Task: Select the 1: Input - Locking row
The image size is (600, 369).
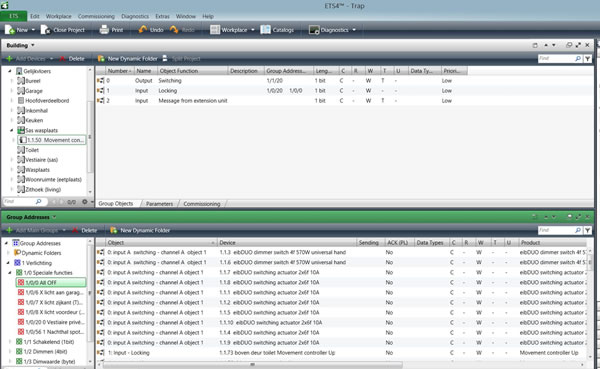Action: click(342, 353)
